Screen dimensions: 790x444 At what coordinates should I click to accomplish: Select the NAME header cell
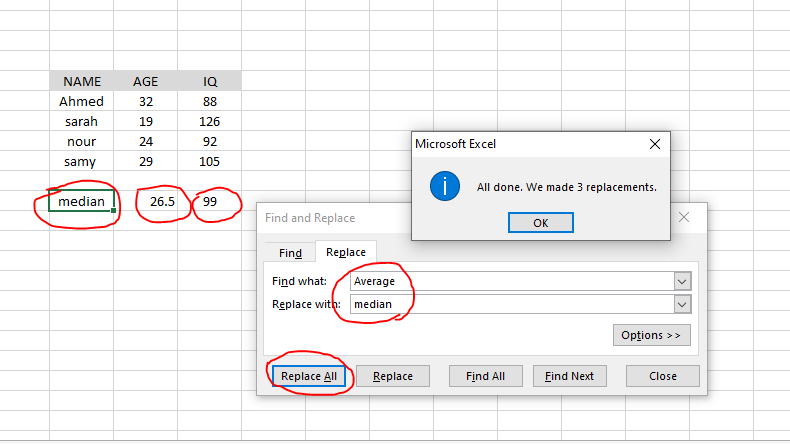81,81
